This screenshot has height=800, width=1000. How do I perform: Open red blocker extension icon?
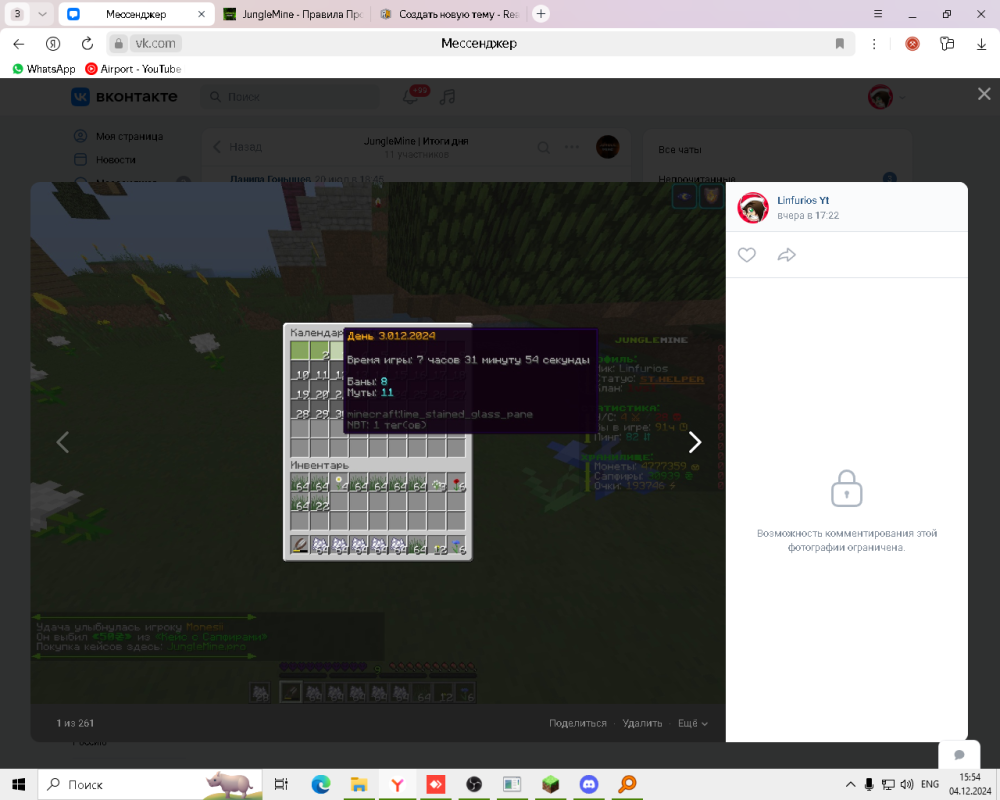[913, 43]
